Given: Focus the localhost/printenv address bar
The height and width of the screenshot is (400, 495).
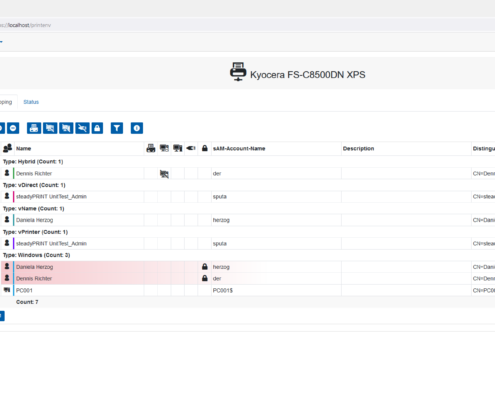Looking at the screenshot, I should click(x=247, y=25).
